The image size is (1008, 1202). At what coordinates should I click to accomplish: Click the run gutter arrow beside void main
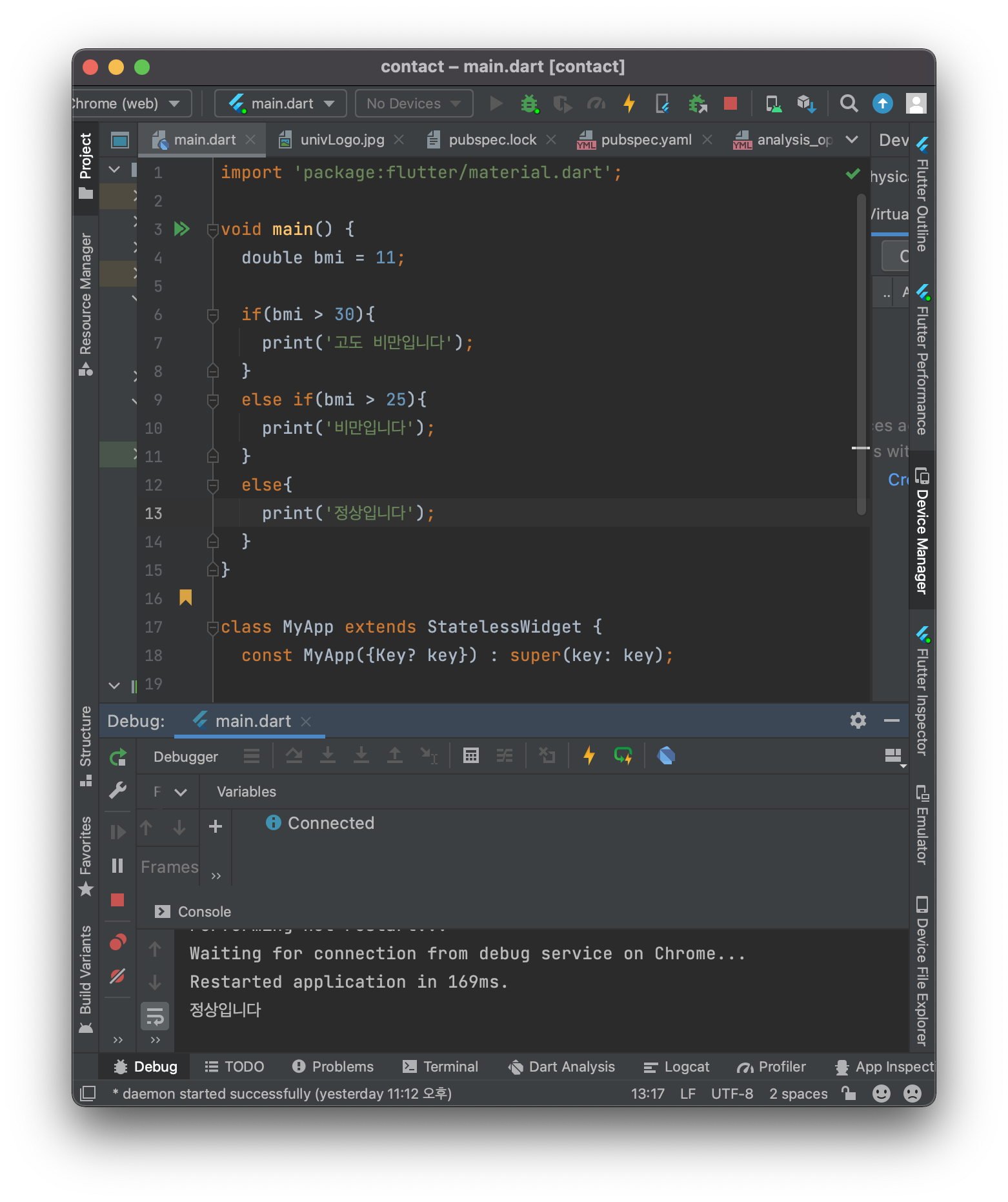pyautogui.click(x=181, y=229)
